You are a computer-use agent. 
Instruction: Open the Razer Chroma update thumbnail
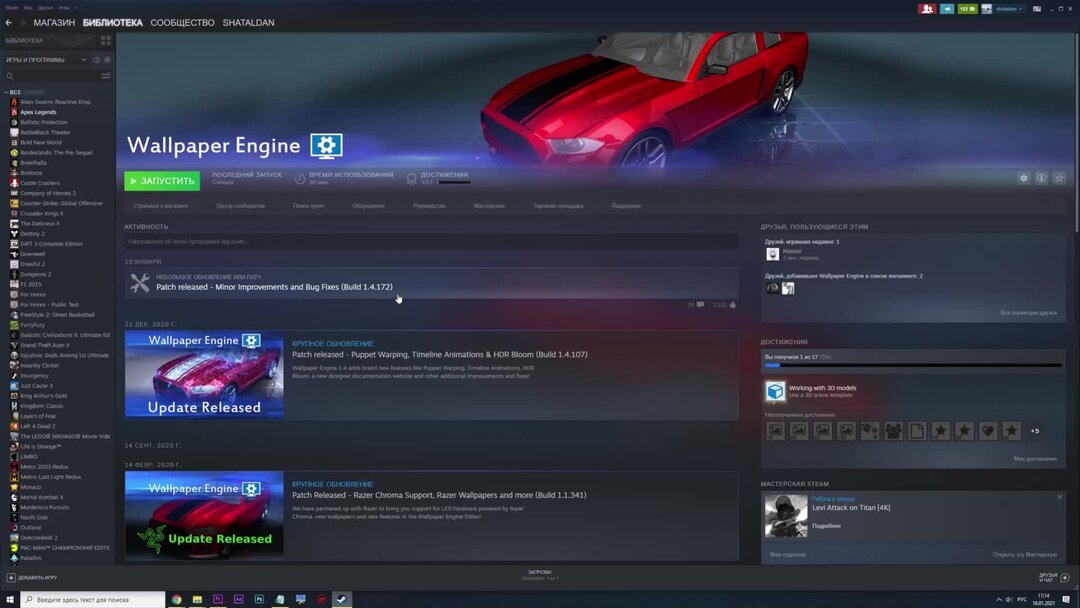204,516
